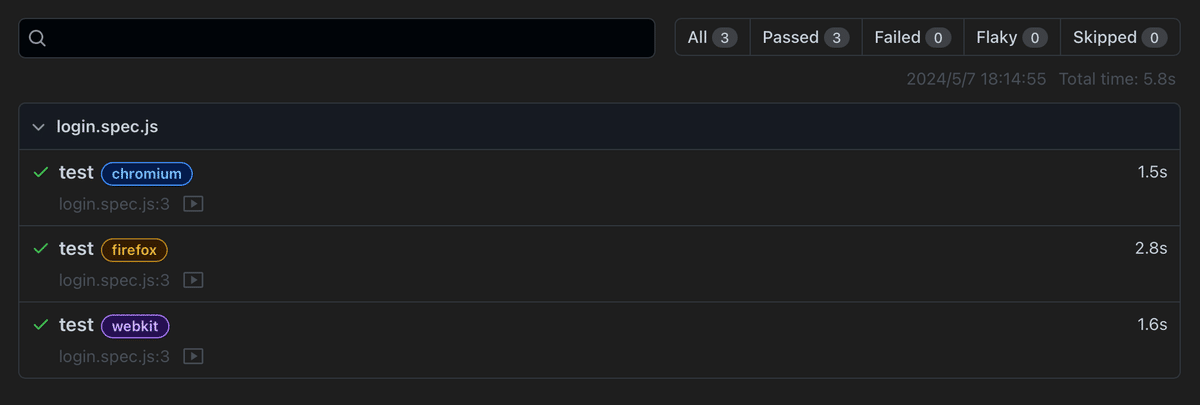Click green checkmark of firefox test
This screenshot has width=1200, height=405.
(x=41, y=249)
